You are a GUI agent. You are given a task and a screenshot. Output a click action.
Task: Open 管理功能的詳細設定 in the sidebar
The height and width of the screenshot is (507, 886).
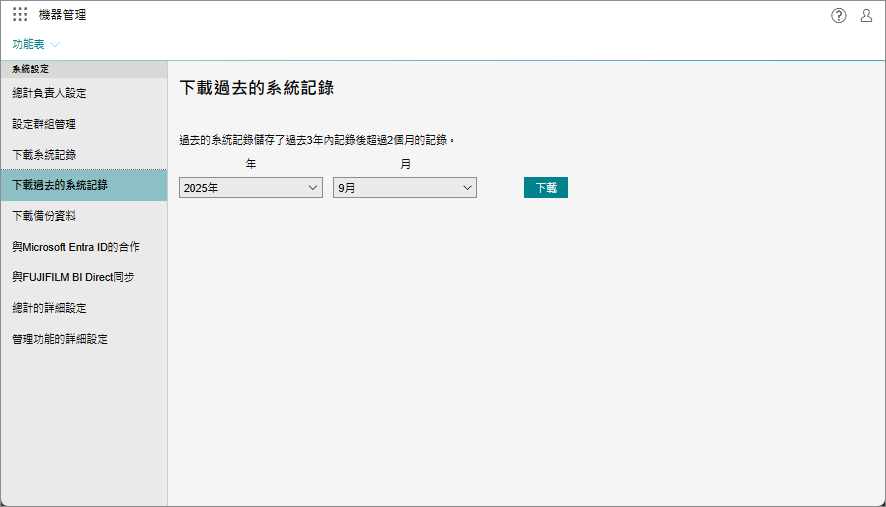(x=60, y=339)
